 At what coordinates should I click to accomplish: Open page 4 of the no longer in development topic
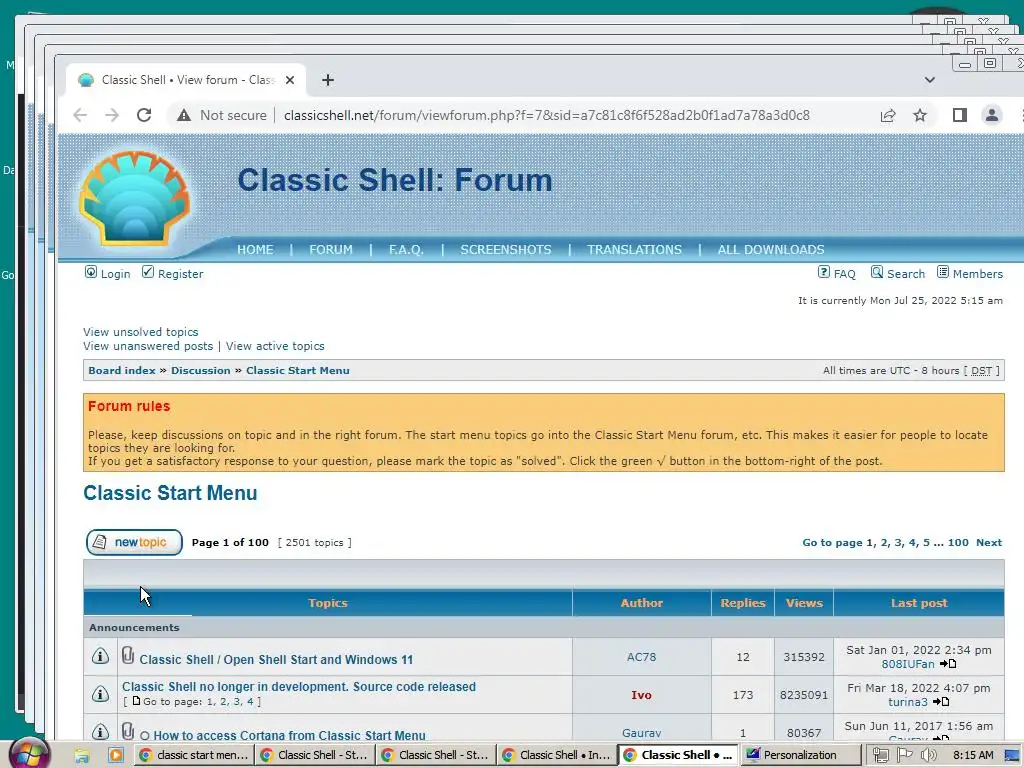[249, 701]
